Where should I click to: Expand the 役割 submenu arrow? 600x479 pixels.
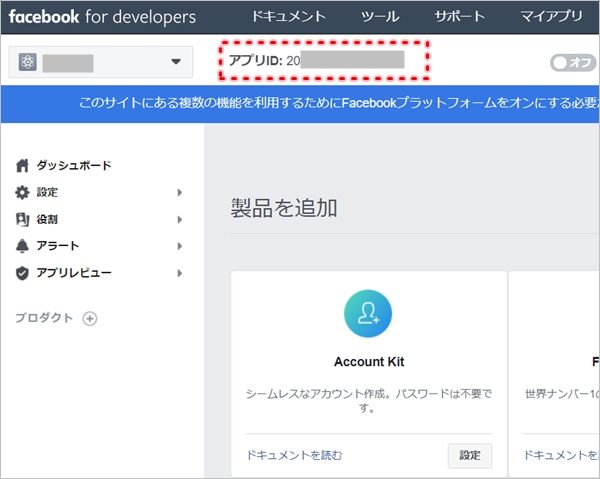[x=179, y=220]
